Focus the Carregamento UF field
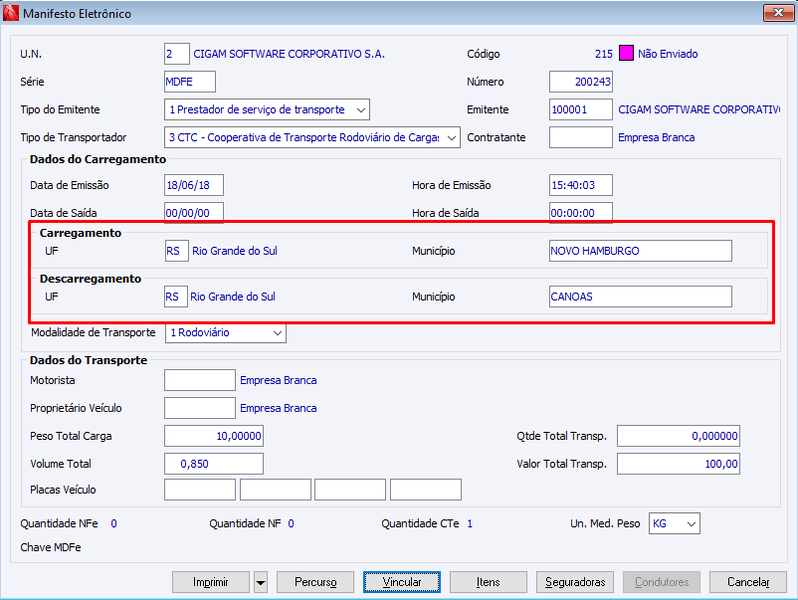 tap(177, 251)
